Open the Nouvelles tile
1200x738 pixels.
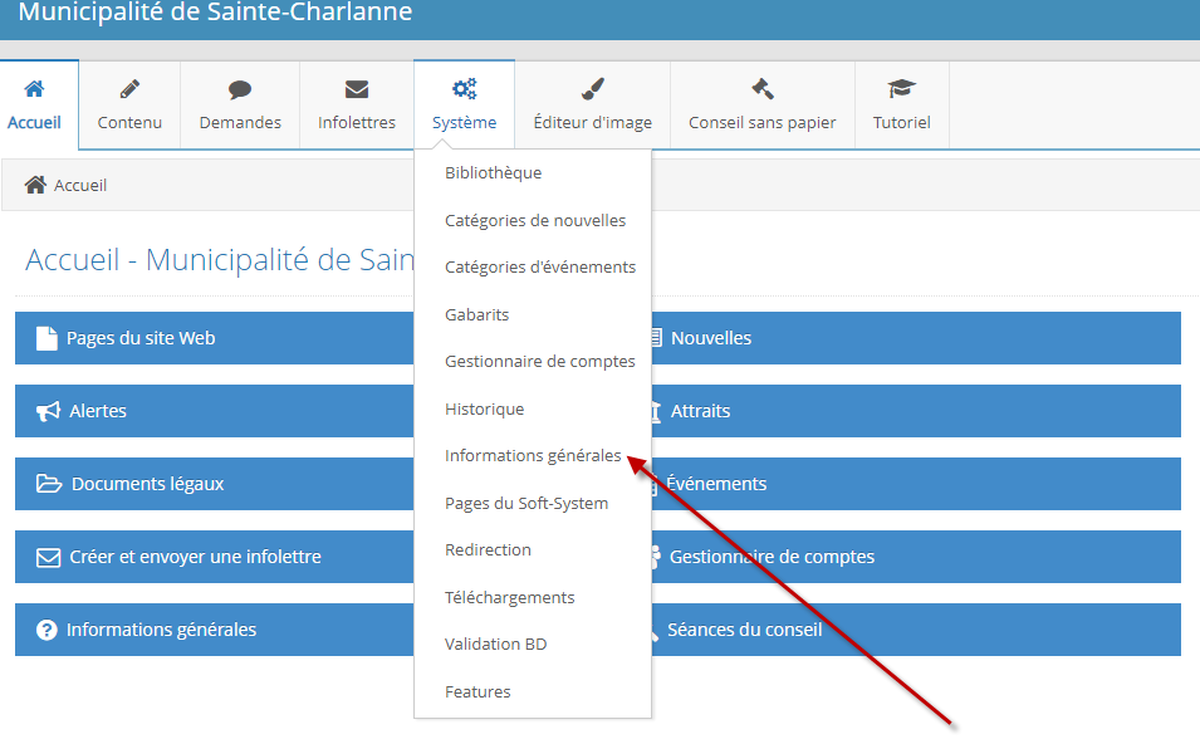[x=916, y=338]
